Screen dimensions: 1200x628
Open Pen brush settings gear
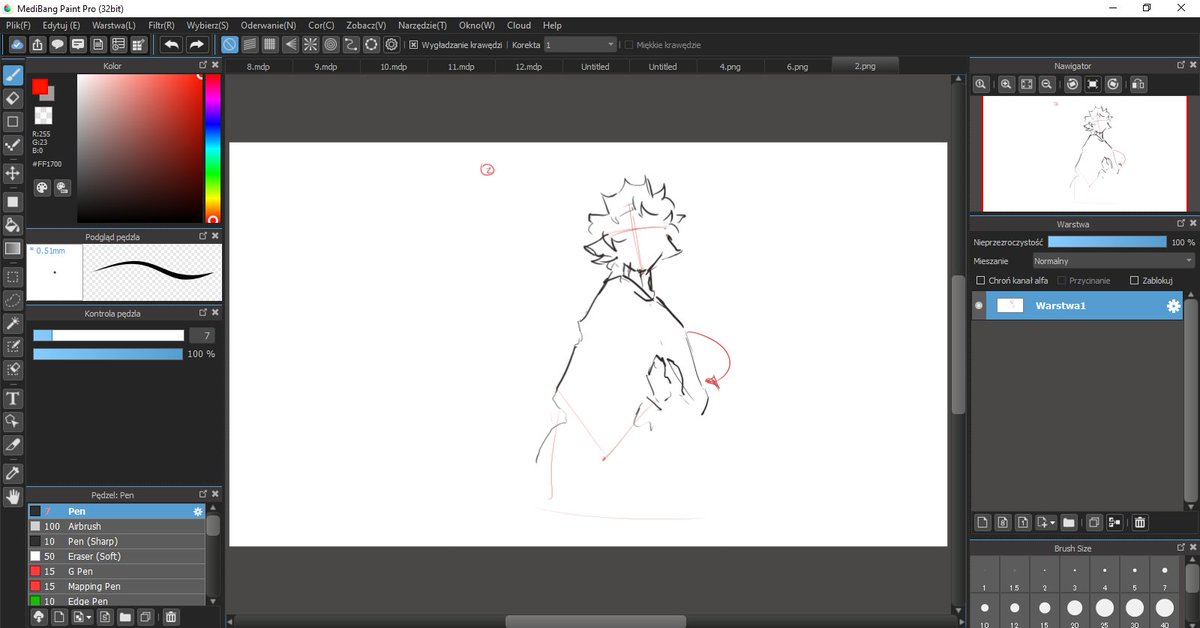click(198, 511)
